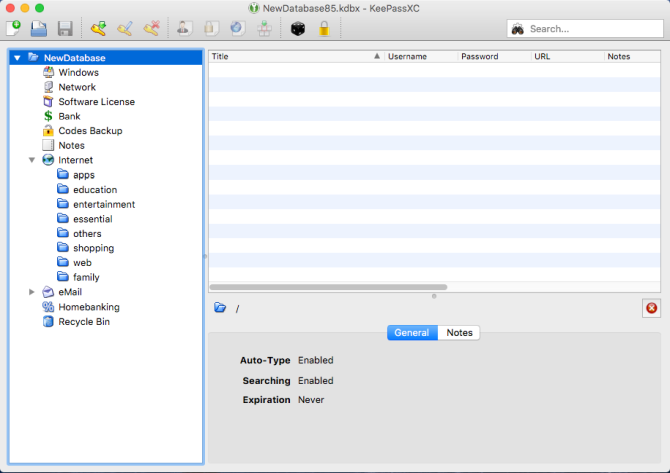Select Recycle Bin icon
Viewport: 670px width, 473px height.
48,321
